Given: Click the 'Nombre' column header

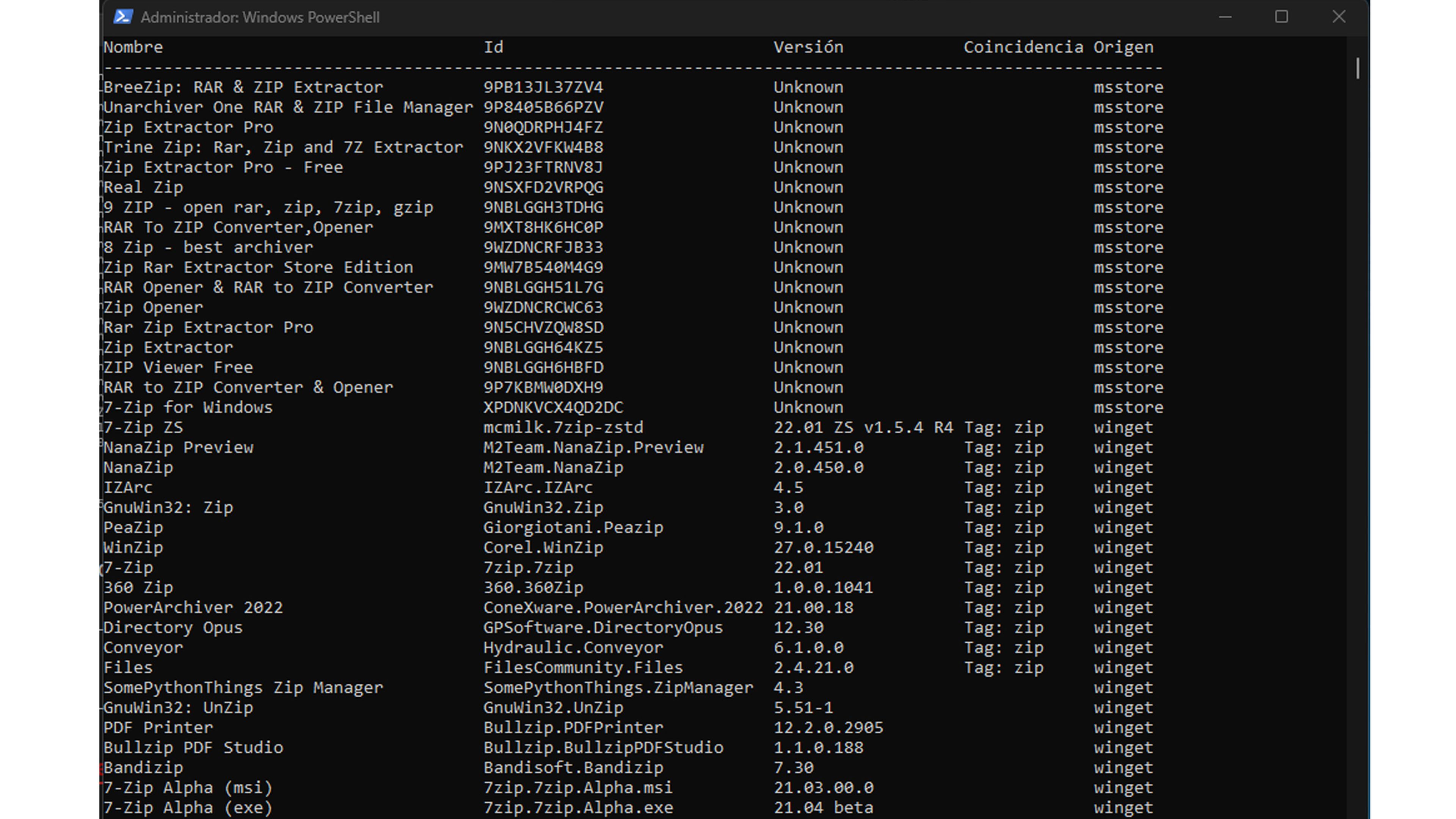Looking at the screenshot, I should click(x=133, y=47).
